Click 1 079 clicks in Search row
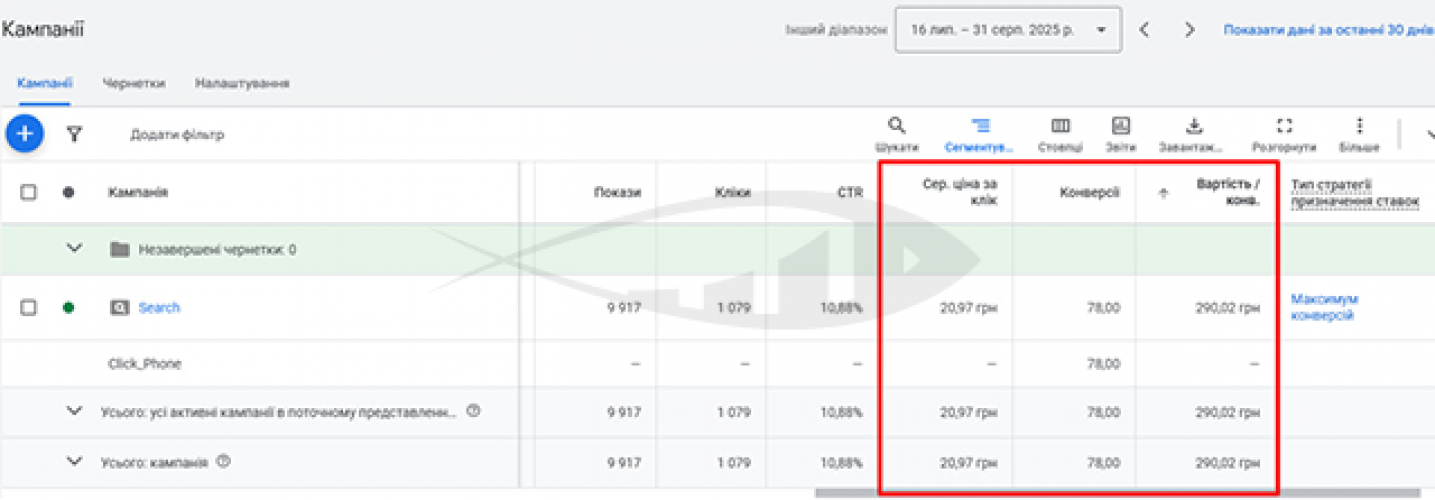The height and width of the screenshot is (500, 1435). point(733,308)
